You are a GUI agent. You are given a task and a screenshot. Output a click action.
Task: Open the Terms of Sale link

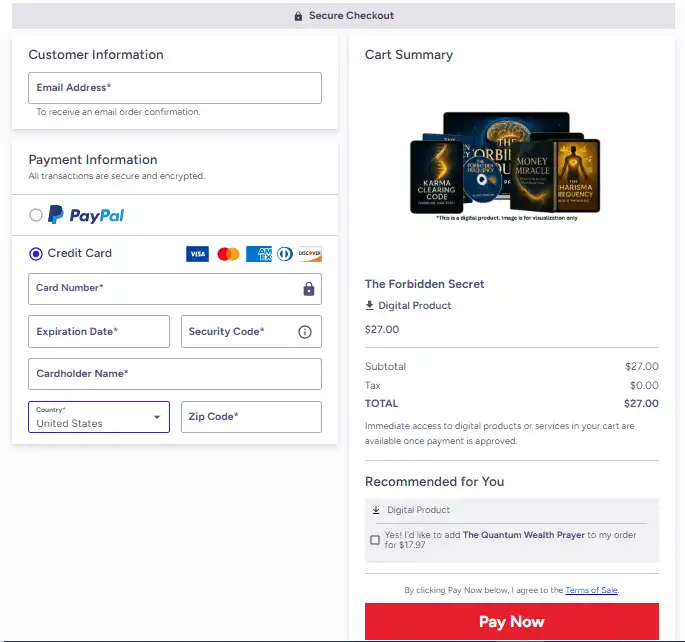click(591, 590)
